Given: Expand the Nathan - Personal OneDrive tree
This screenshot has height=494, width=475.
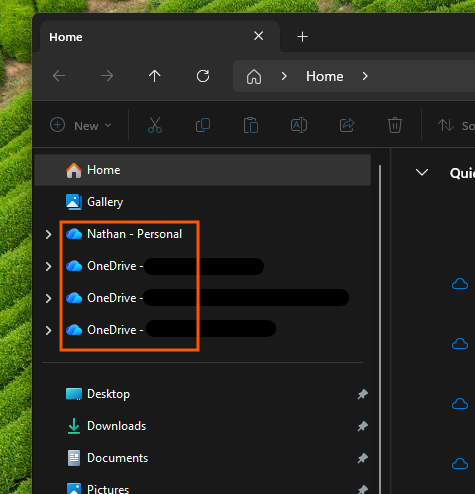Looking at the screenshot, I should pos(48,234).
